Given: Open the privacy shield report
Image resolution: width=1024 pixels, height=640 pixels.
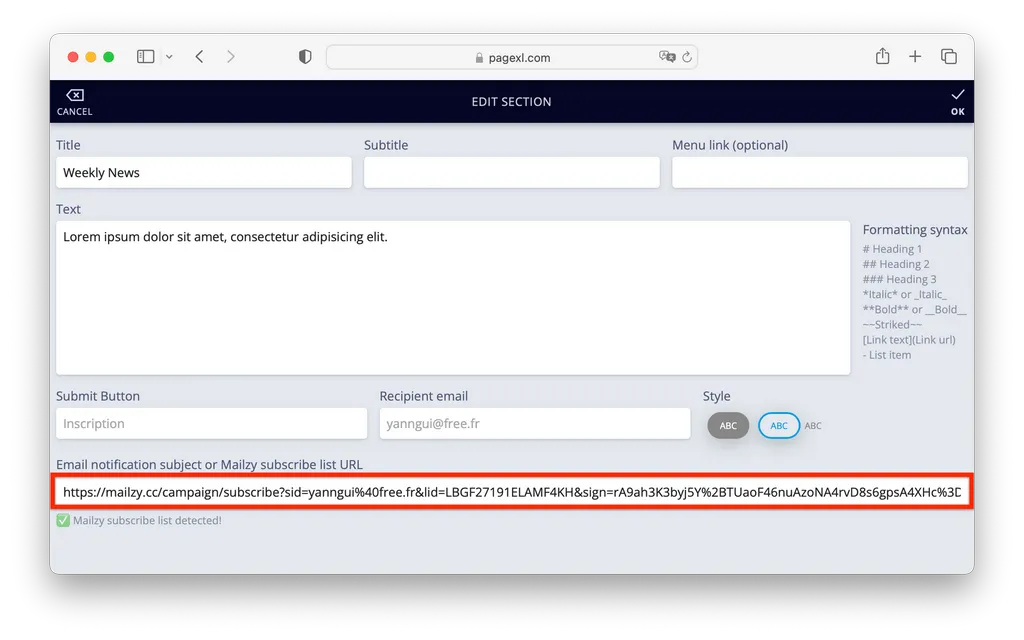Looking at the screenshot, I should (x=305, y=57).
